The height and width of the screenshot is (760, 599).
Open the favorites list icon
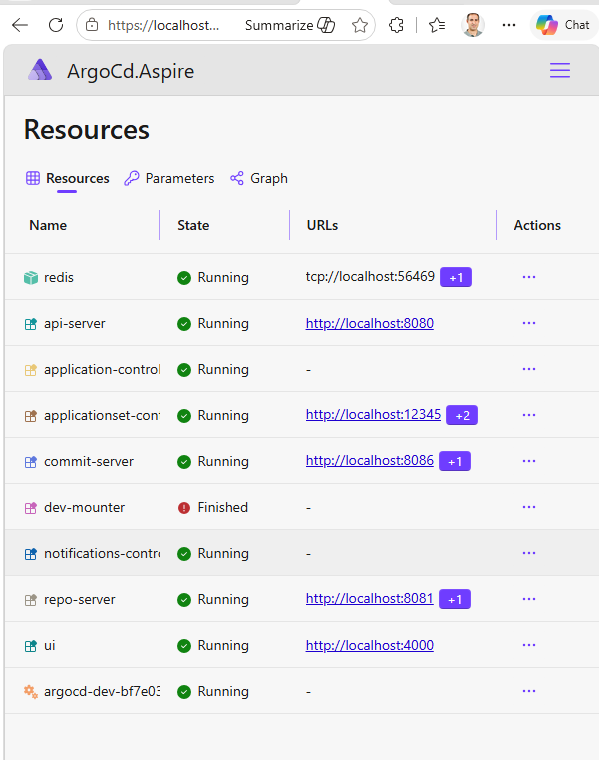(x=437, y=25)
